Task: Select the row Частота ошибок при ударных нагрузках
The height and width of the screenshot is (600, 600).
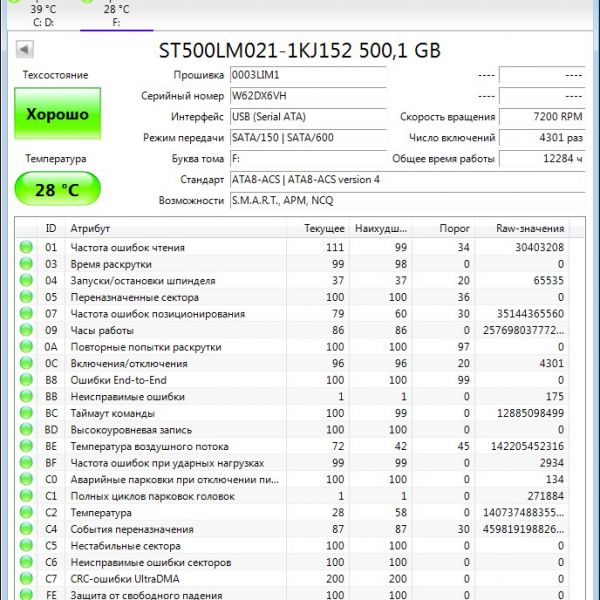Action: pos(292,463)
